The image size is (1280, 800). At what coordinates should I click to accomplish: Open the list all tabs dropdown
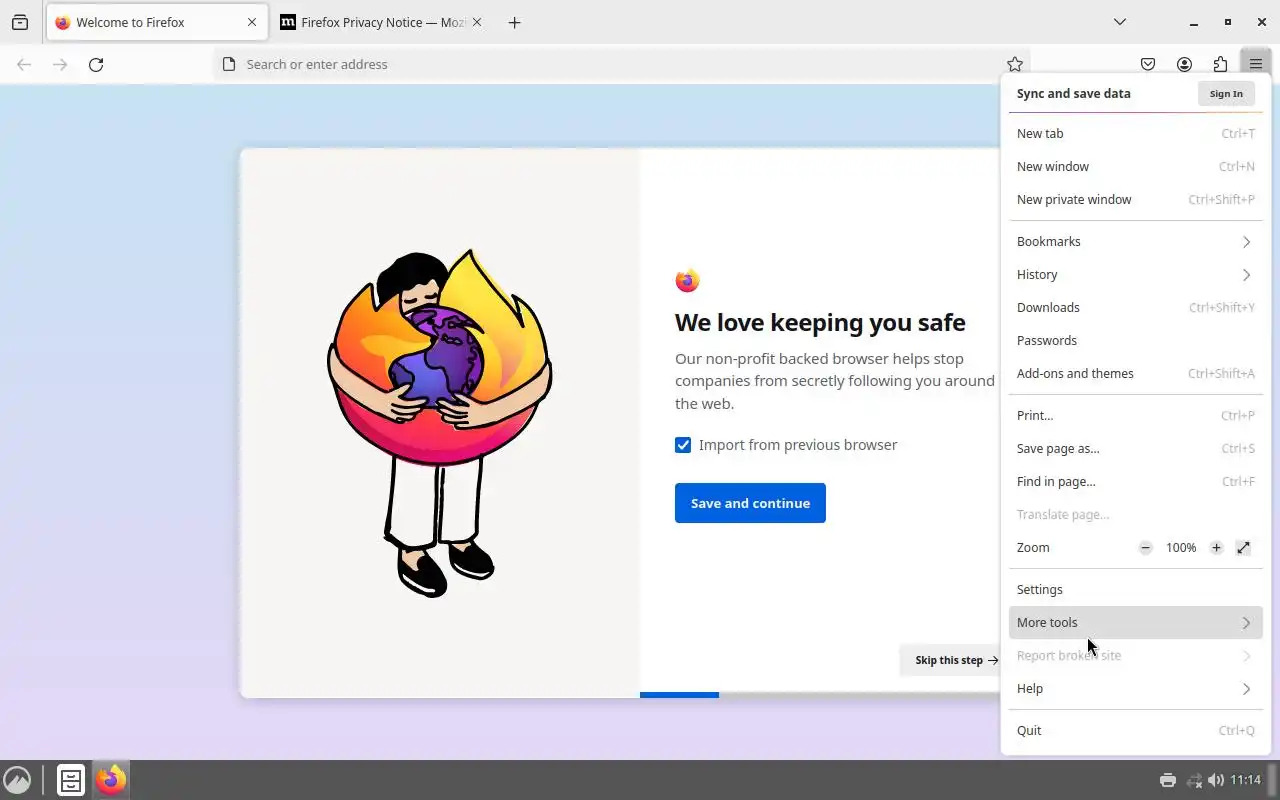tap(1120, 22)
